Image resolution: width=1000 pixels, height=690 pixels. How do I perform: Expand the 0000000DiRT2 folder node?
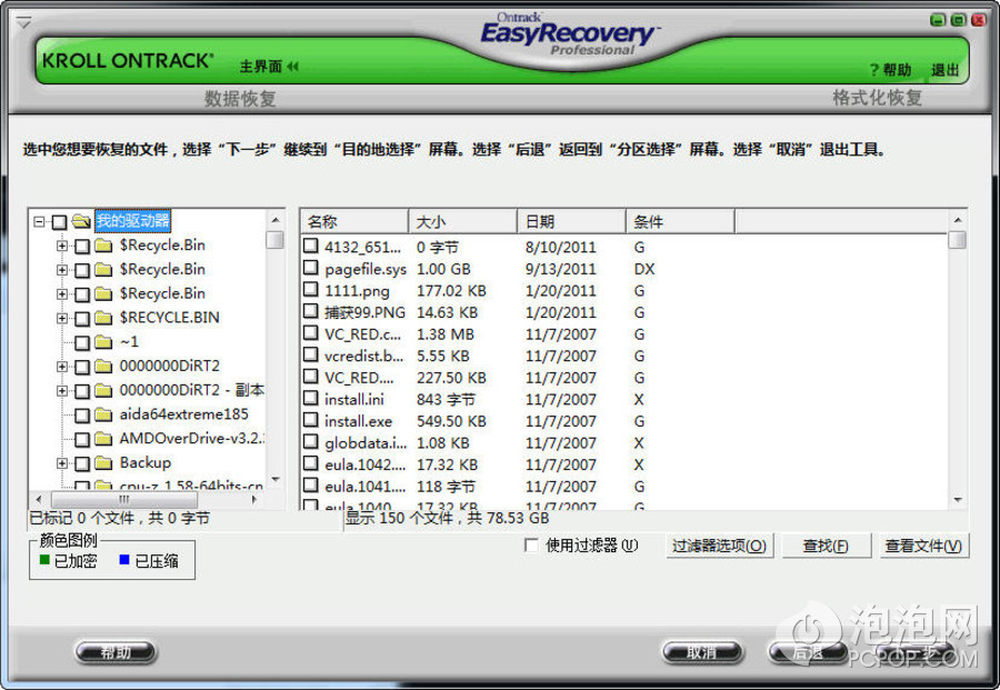(62, 366)
